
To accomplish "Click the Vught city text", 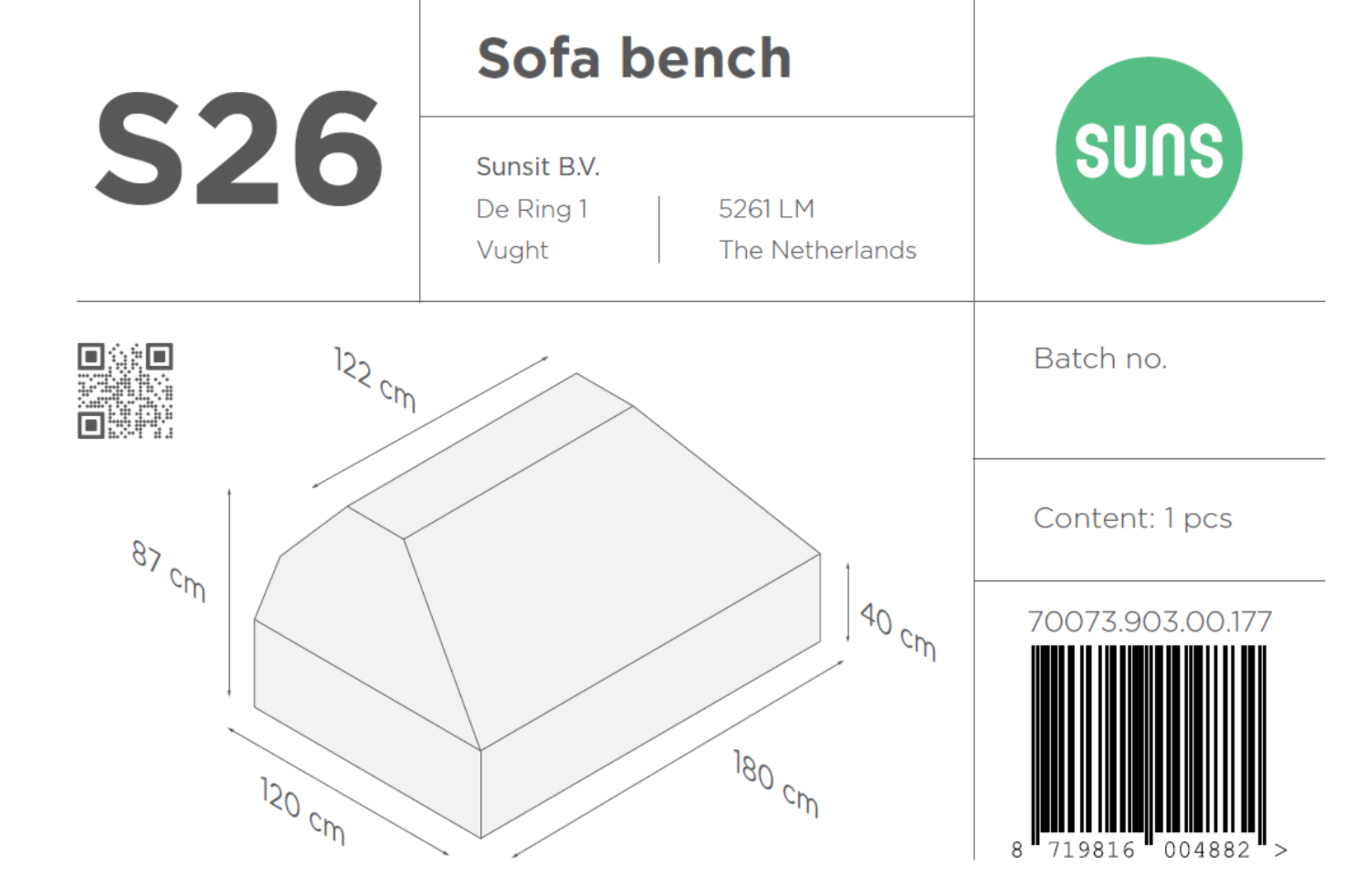I will coord(512,250).
